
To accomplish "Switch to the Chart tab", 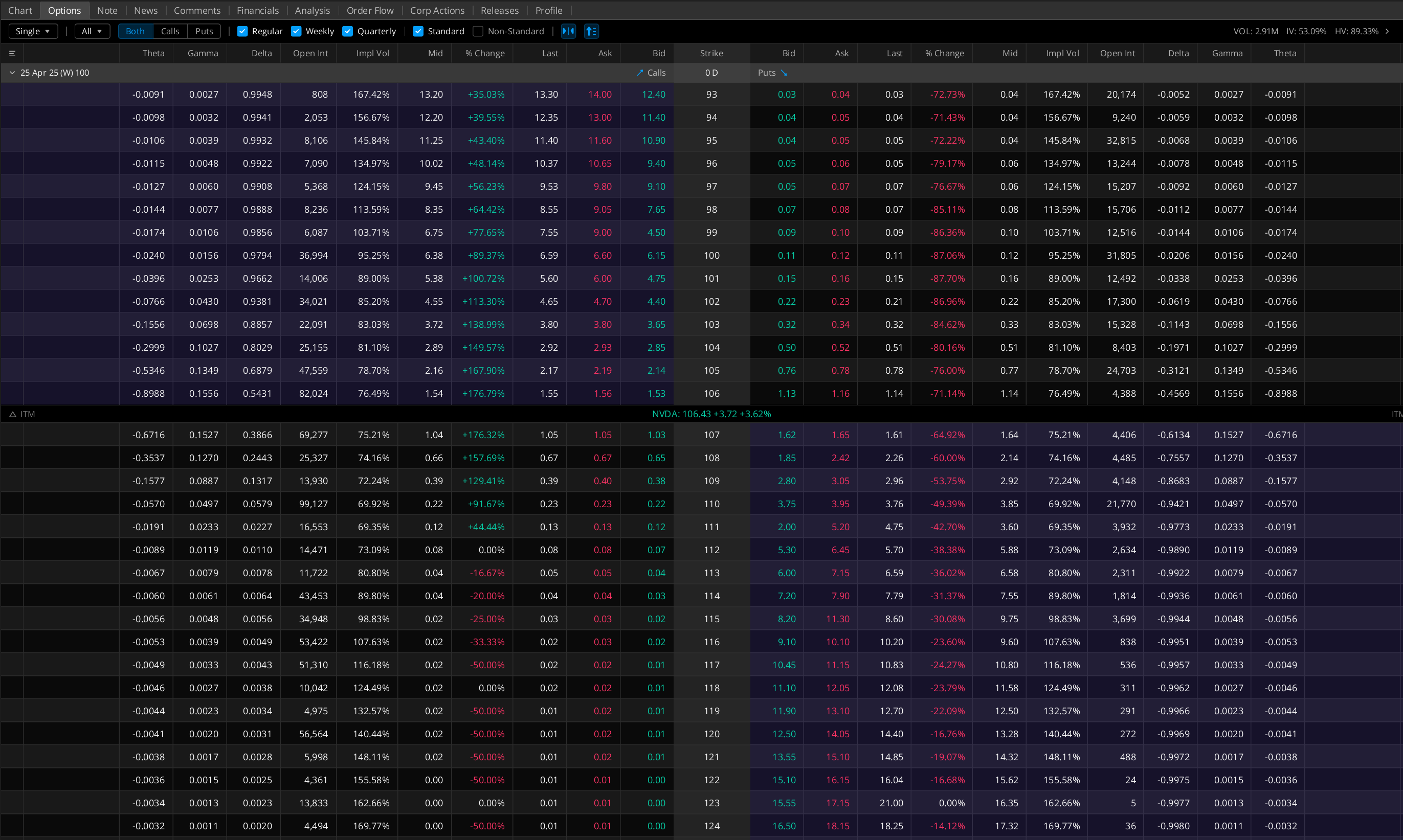I will point(20,10).
